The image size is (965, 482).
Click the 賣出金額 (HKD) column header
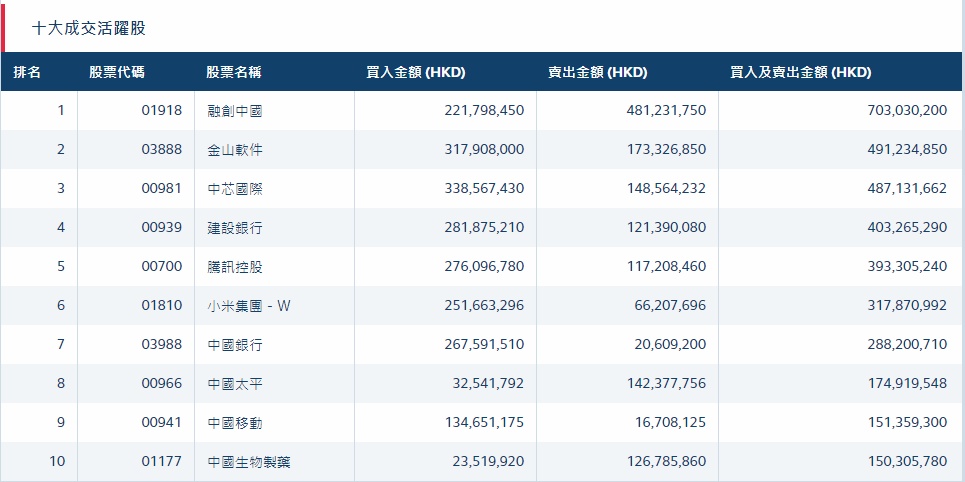[x=597, y=73]
